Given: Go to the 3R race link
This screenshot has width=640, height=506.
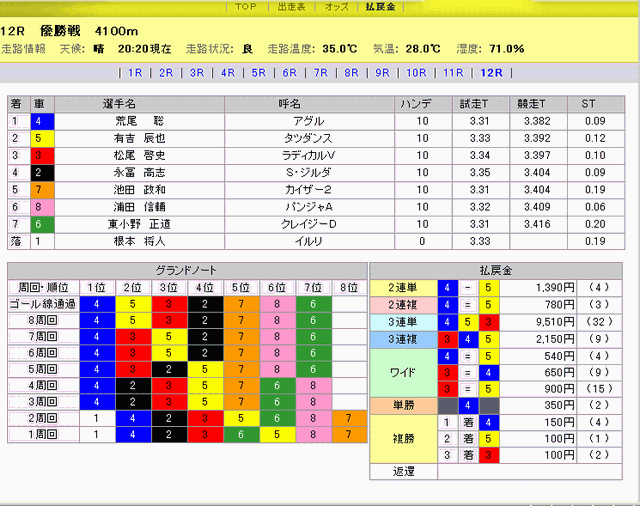Looking at the screenshot, I should pos(197,73).
